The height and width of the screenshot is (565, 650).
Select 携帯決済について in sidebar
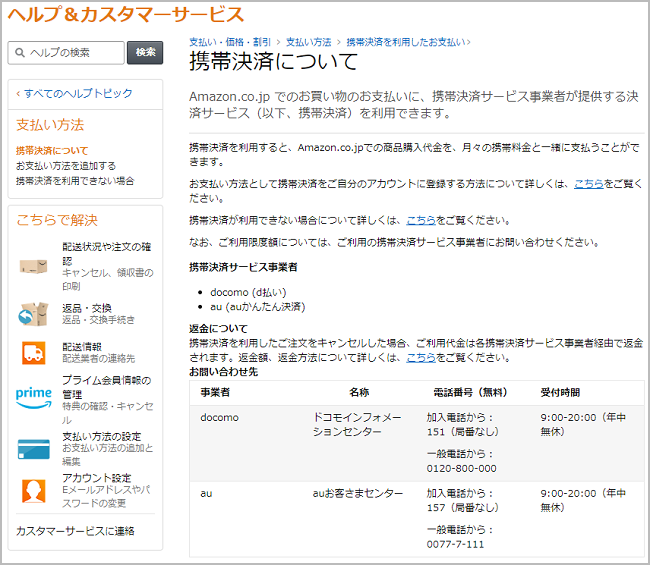click(52, 150)
